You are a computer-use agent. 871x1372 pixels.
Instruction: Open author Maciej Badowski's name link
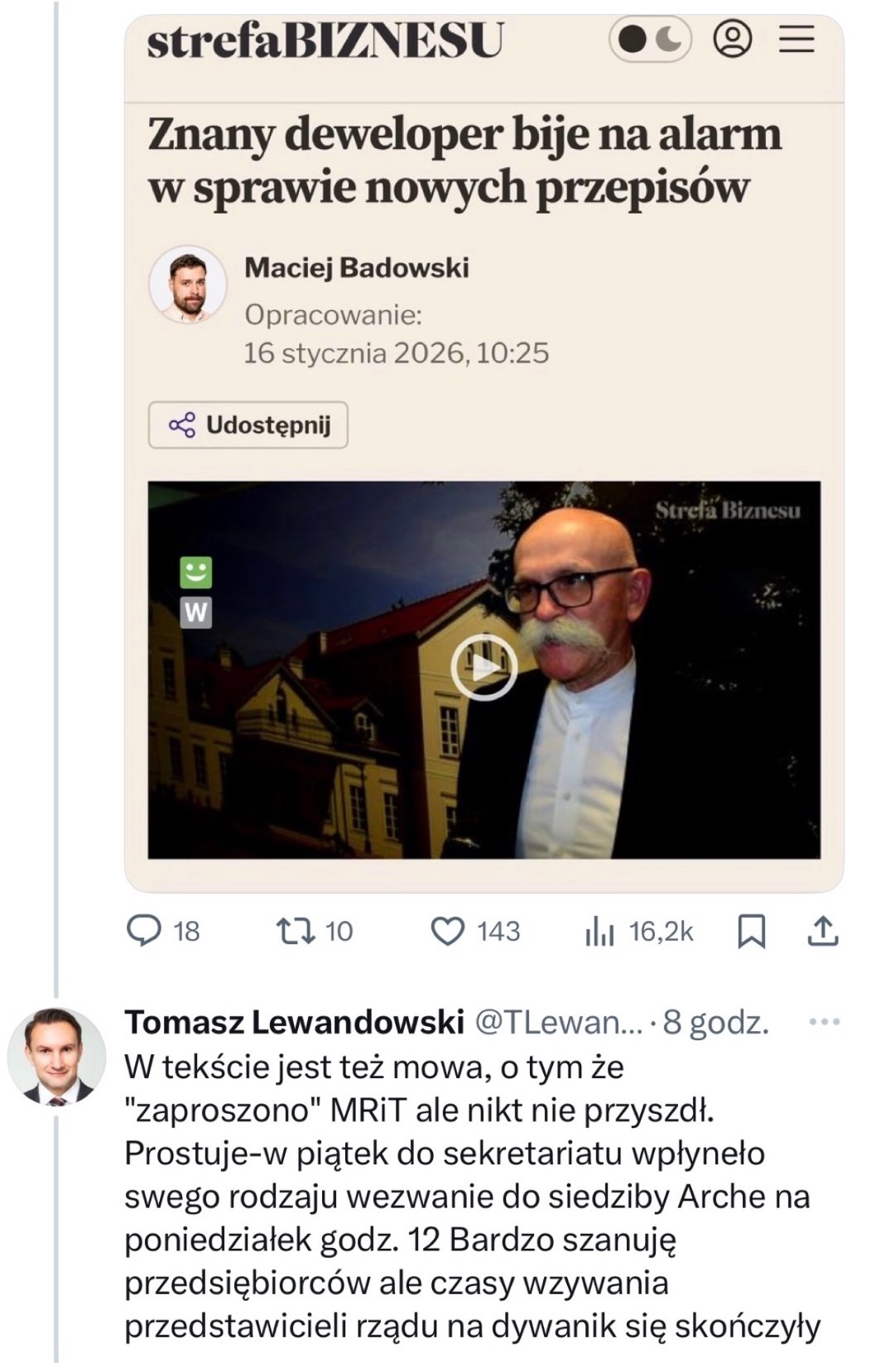coord(356,267)
